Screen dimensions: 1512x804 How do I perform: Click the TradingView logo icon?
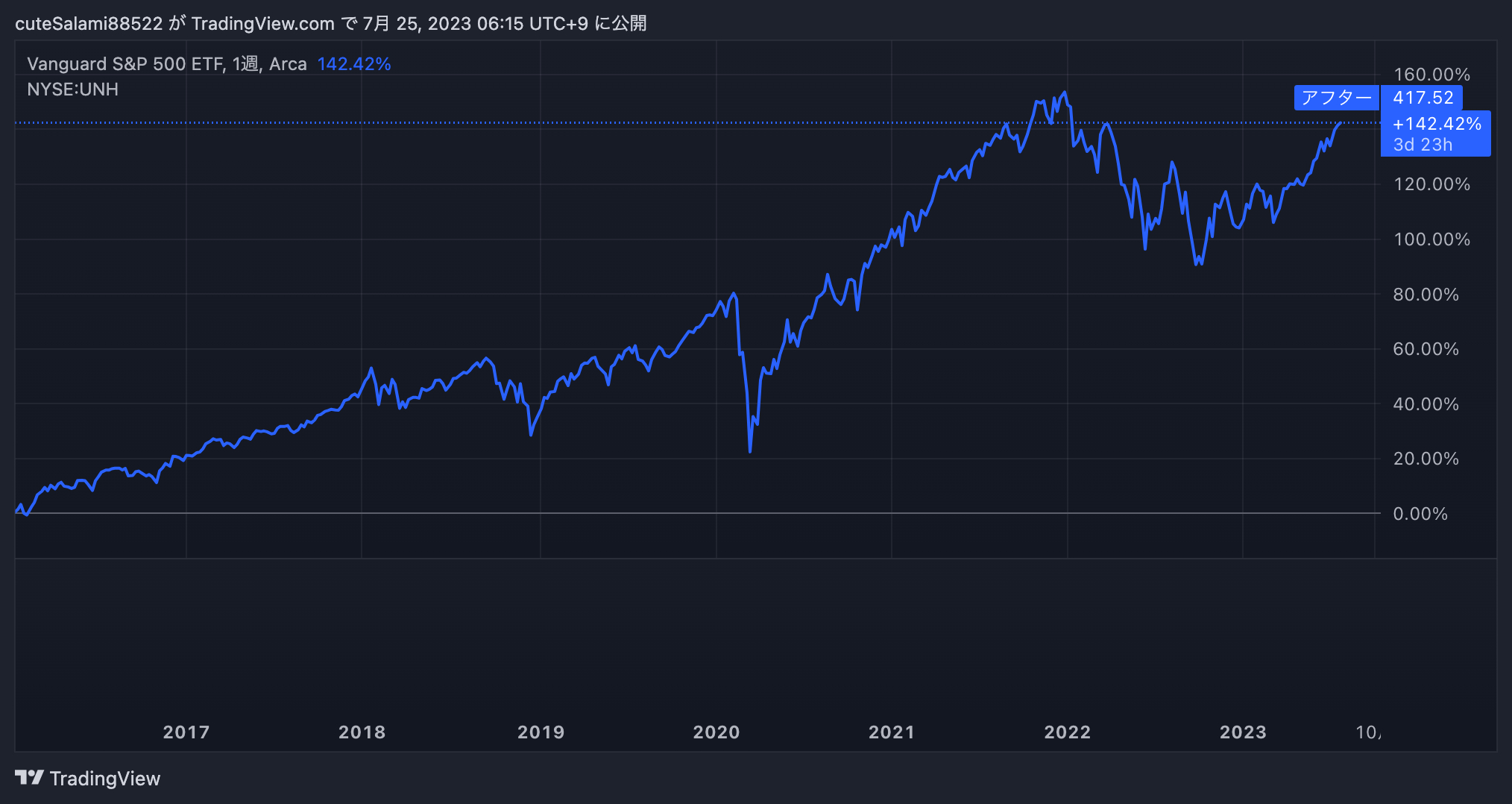(29, 778)
